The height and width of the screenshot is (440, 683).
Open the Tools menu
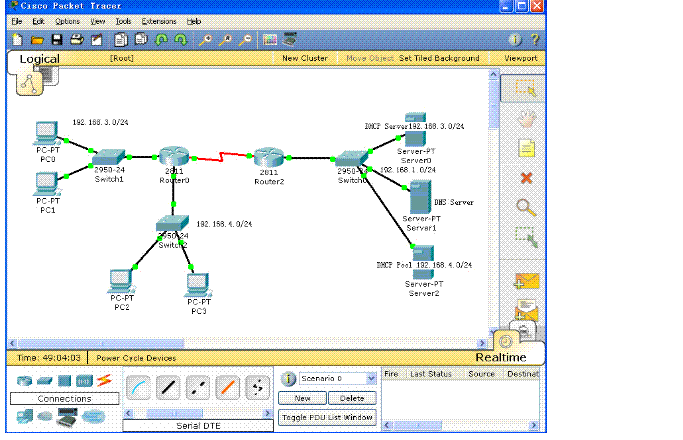click(123, 21)
